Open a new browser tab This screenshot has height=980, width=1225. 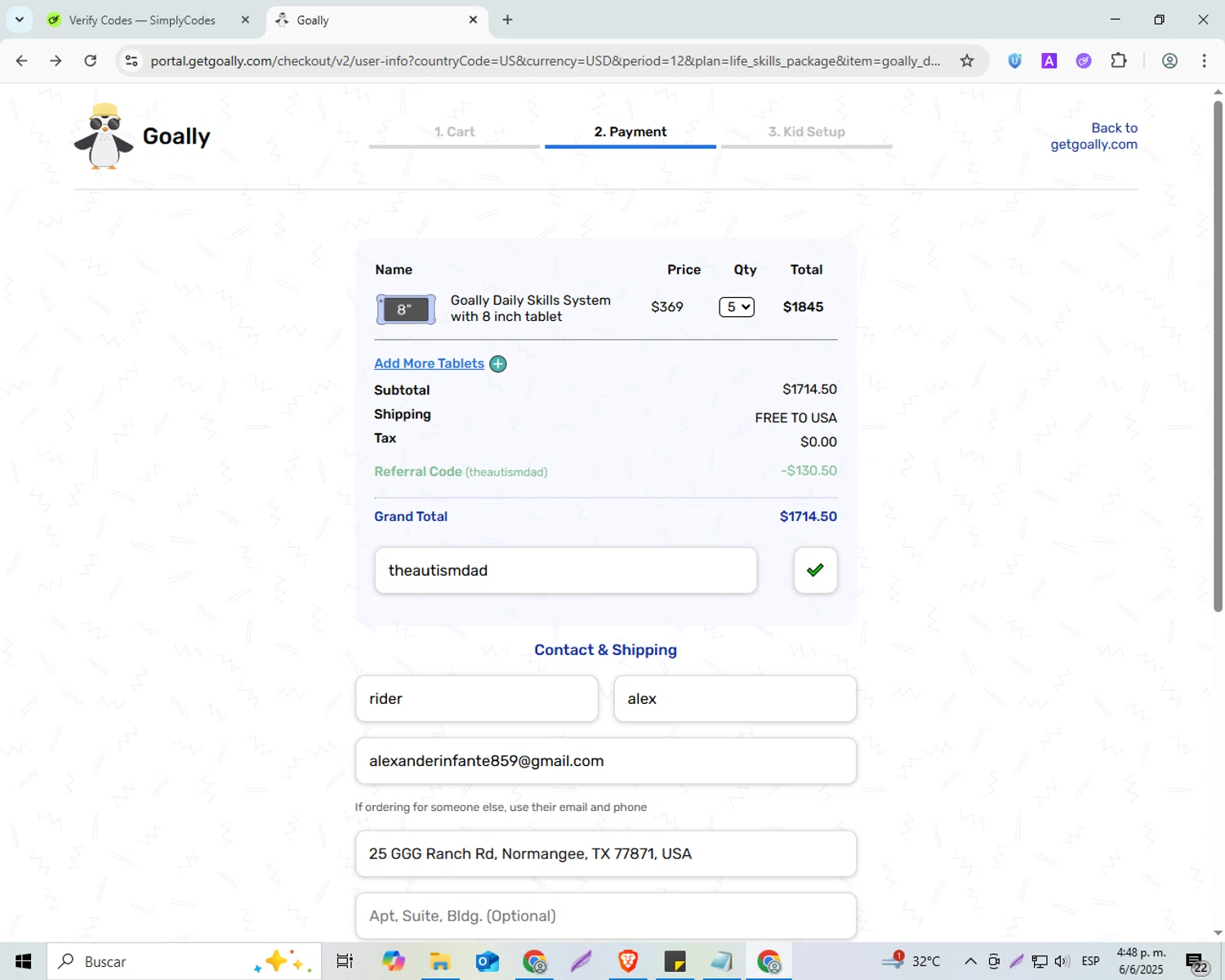coord(508,20)
